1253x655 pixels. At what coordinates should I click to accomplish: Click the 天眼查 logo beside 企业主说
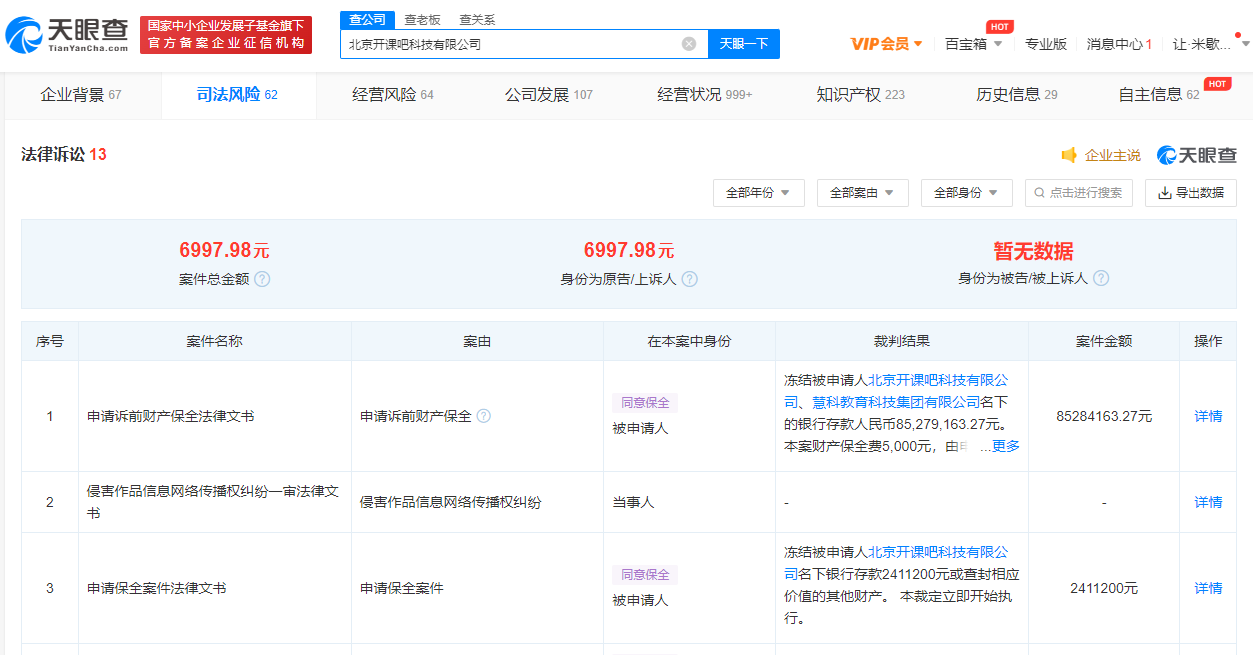pos(1197,155)
